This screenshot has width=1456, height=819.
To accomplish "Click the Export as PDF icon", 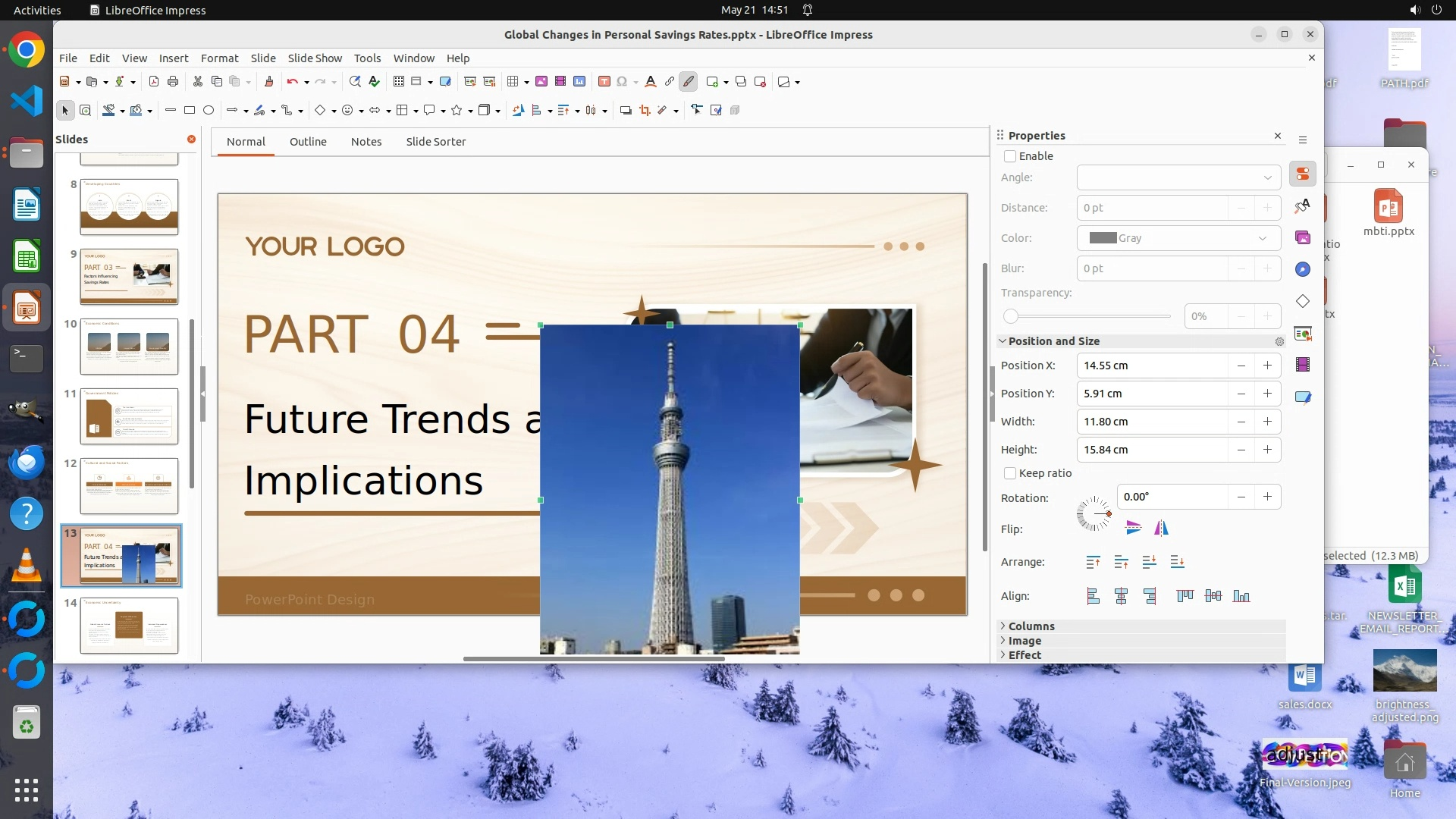I will pyautogui.click(x=154, y=82).
